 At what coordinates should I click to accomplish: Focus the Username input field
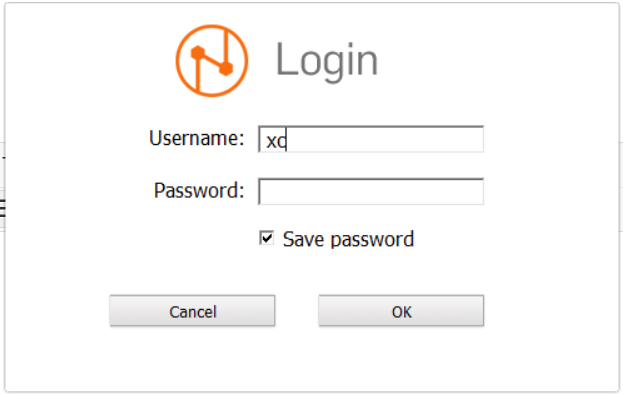click(x=371, y=139)
